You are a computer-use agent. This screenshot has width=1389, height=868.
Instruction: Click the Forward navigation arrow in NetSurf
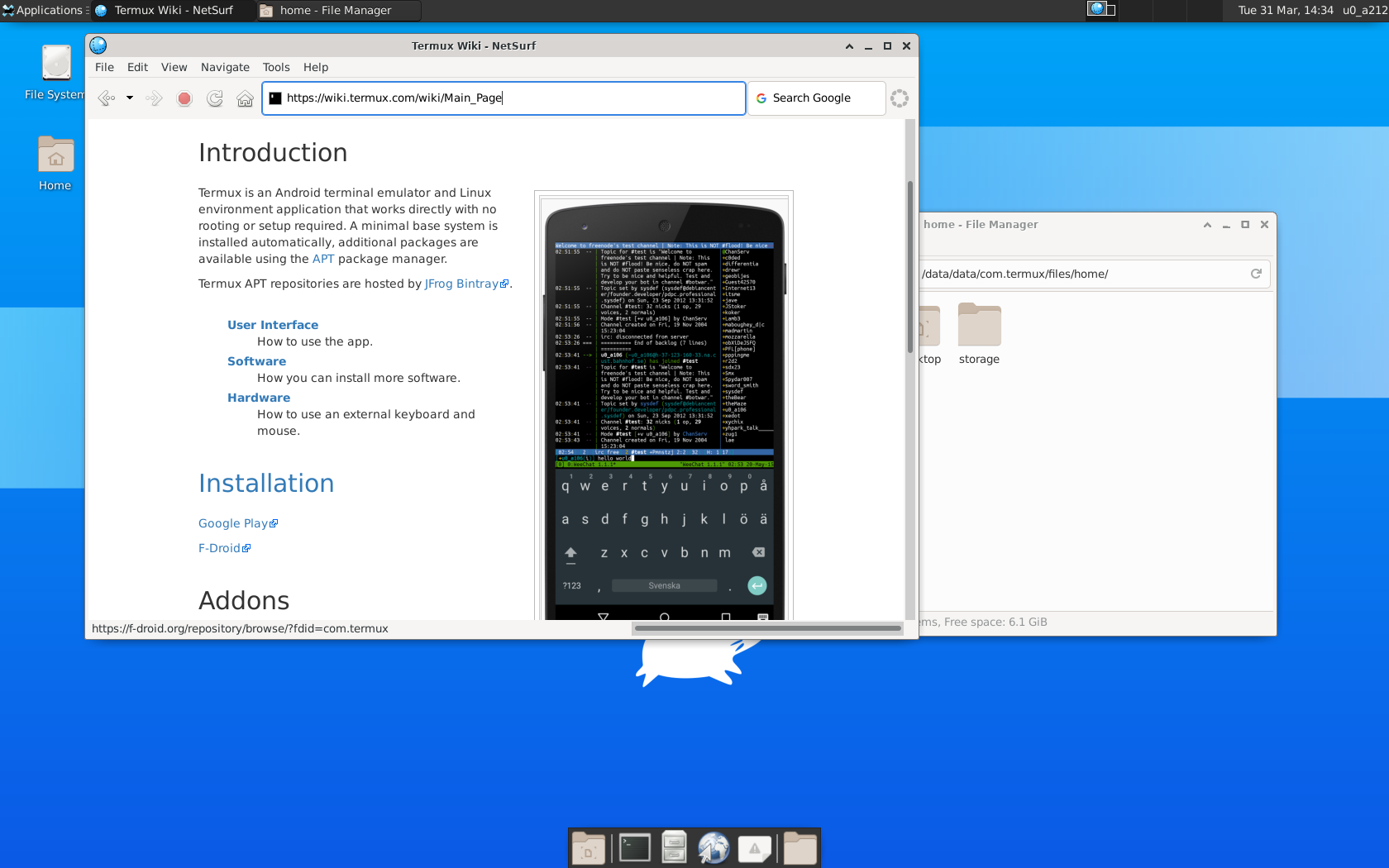[x=153, y=98]
